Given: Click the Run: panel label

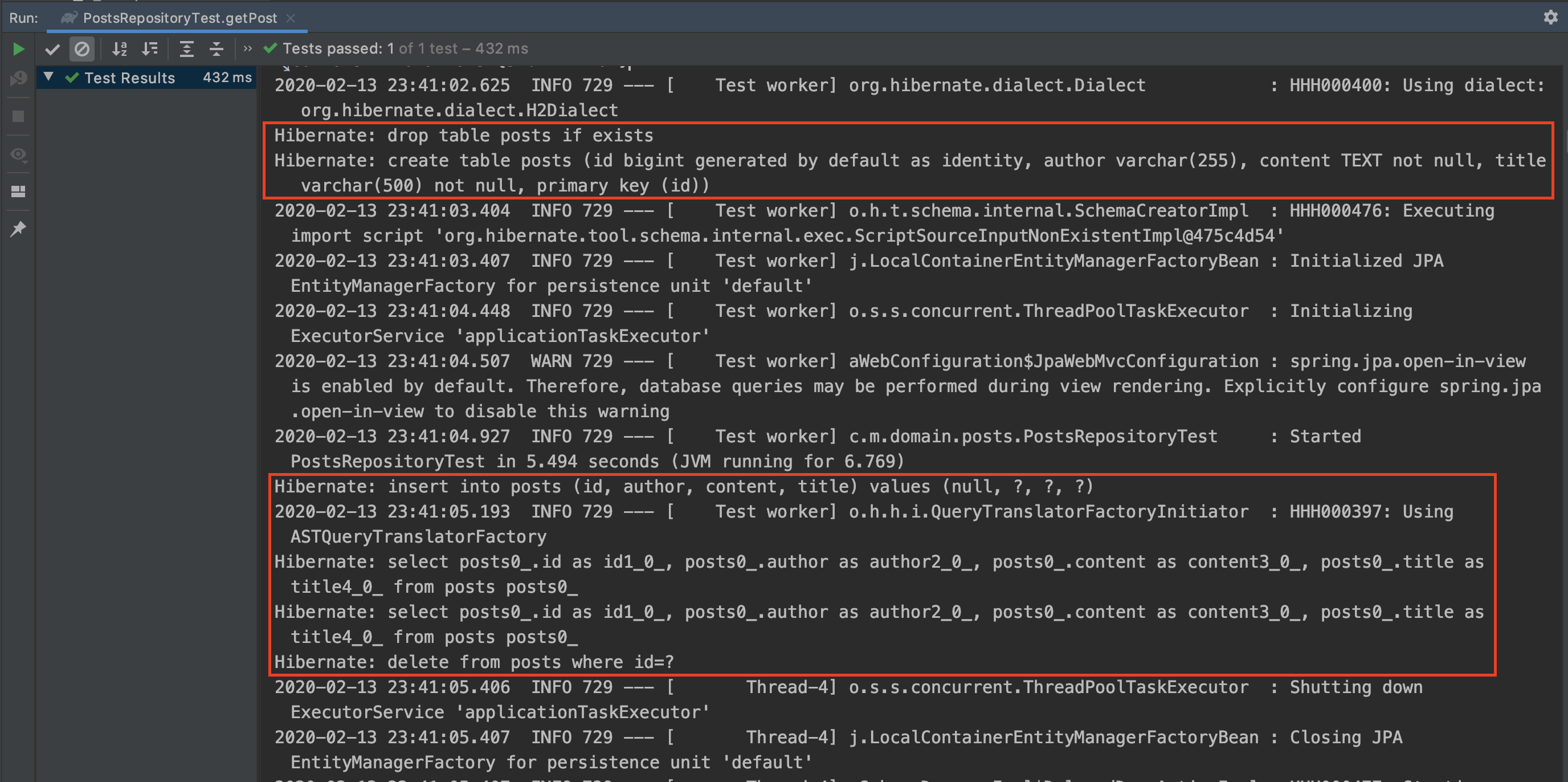Looking at the screenshot, I should (x=23, y=18).
